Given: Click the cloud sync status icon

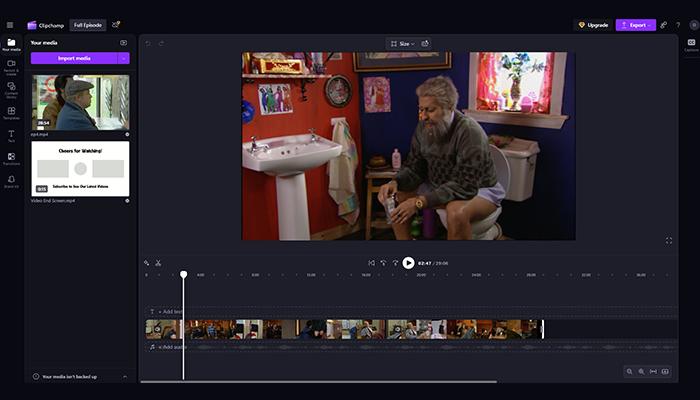Looking at the screenshot, I should tap(116, 25).
